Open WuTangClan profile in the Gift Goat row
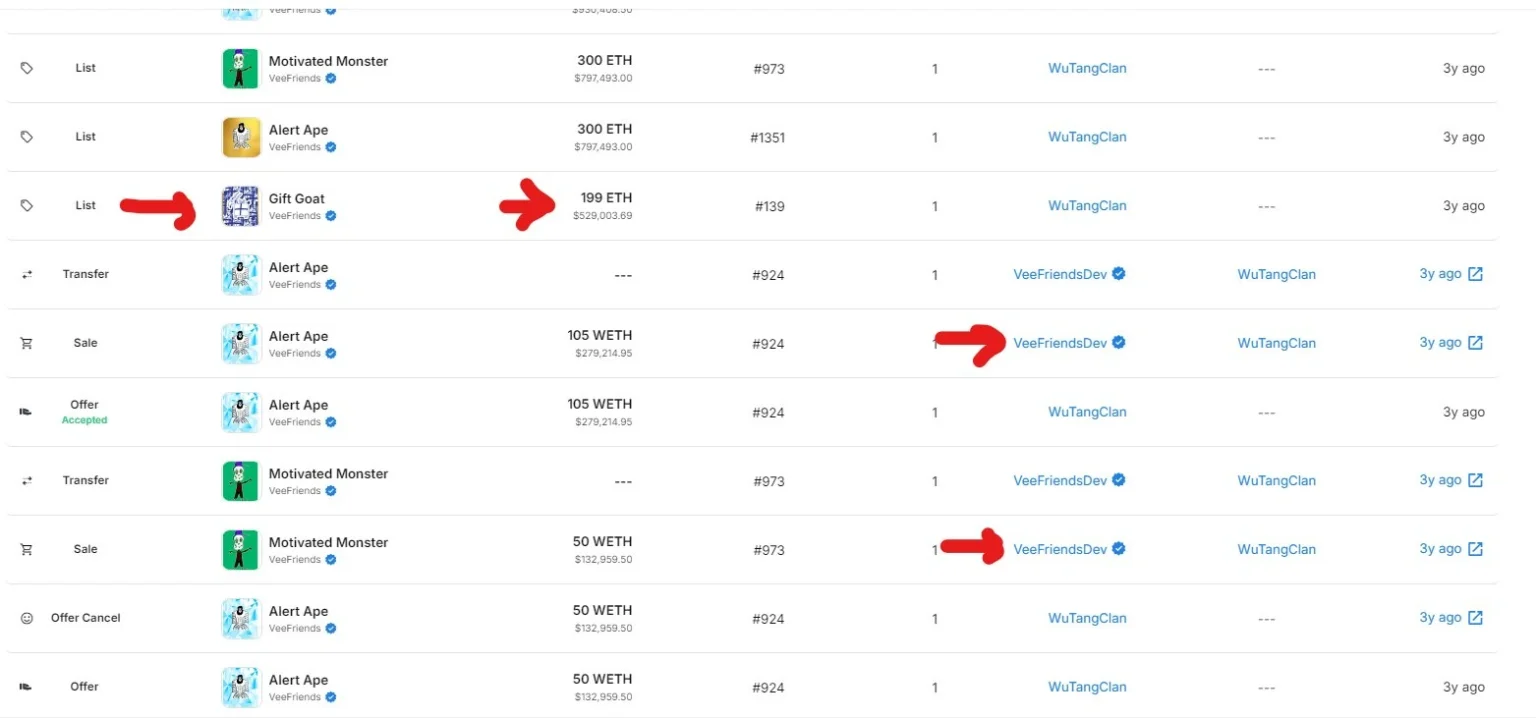 point(1087,205)
